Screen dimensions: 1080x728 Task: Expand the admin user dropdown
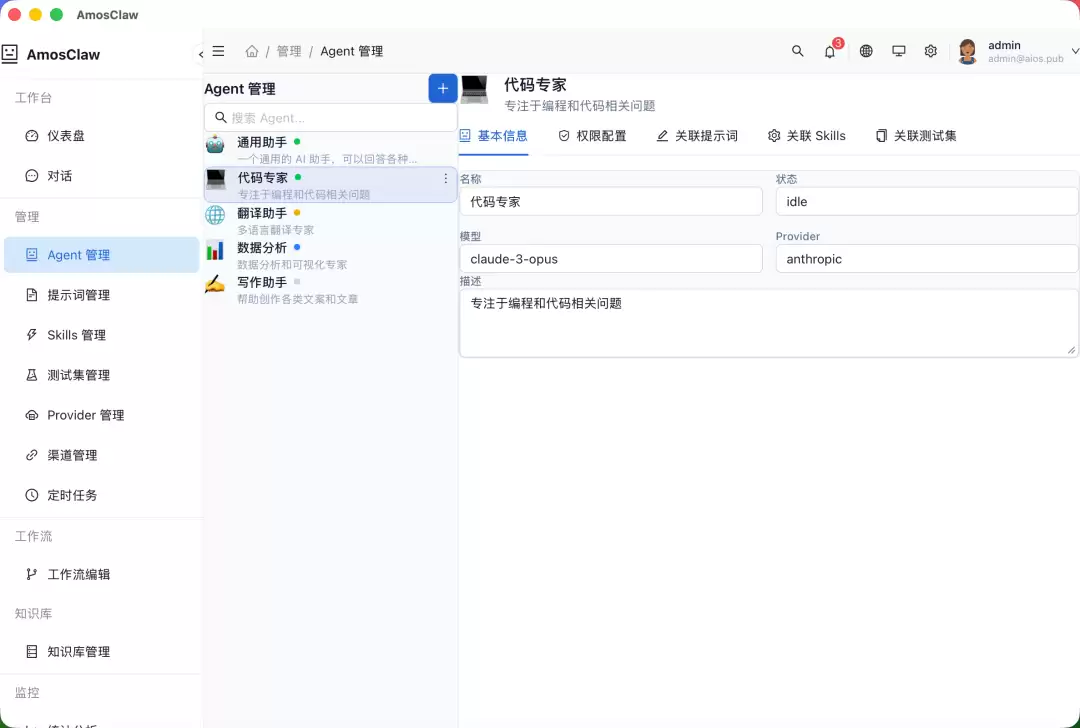point(1074,51)
